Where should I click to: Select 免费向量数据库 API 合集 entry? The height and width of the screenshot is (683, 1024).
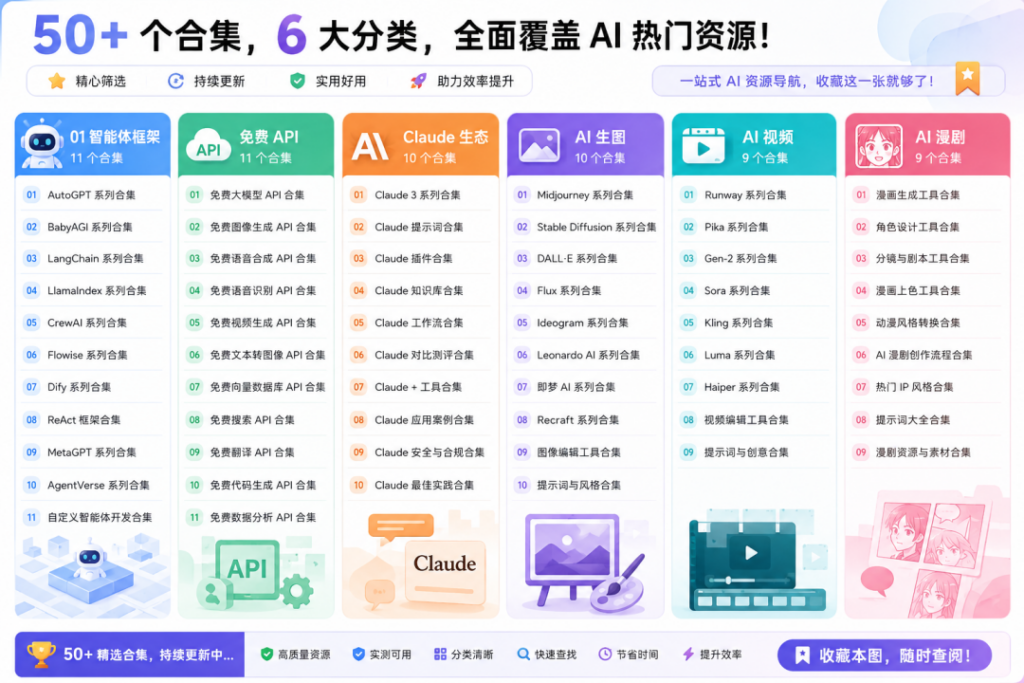[x=256, y=387]
